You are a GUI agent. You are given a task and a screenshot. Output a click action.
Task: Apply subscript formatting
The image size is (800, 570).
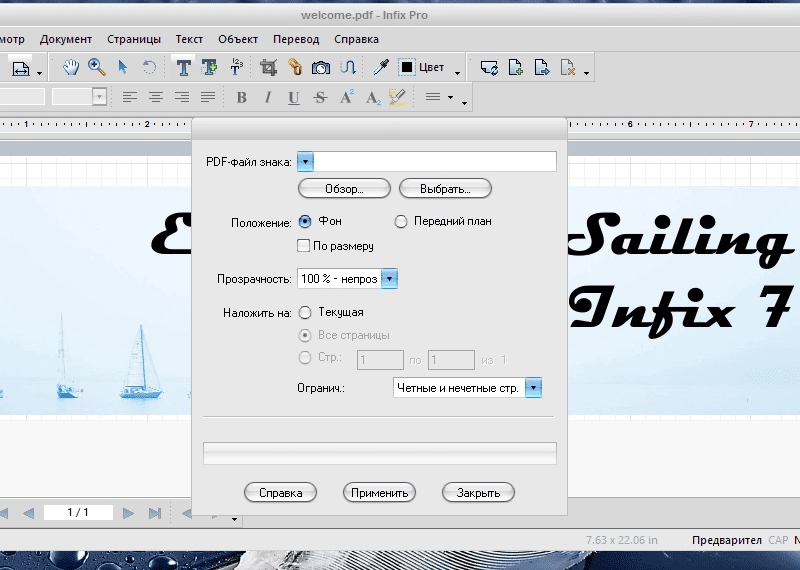[373, 97]
